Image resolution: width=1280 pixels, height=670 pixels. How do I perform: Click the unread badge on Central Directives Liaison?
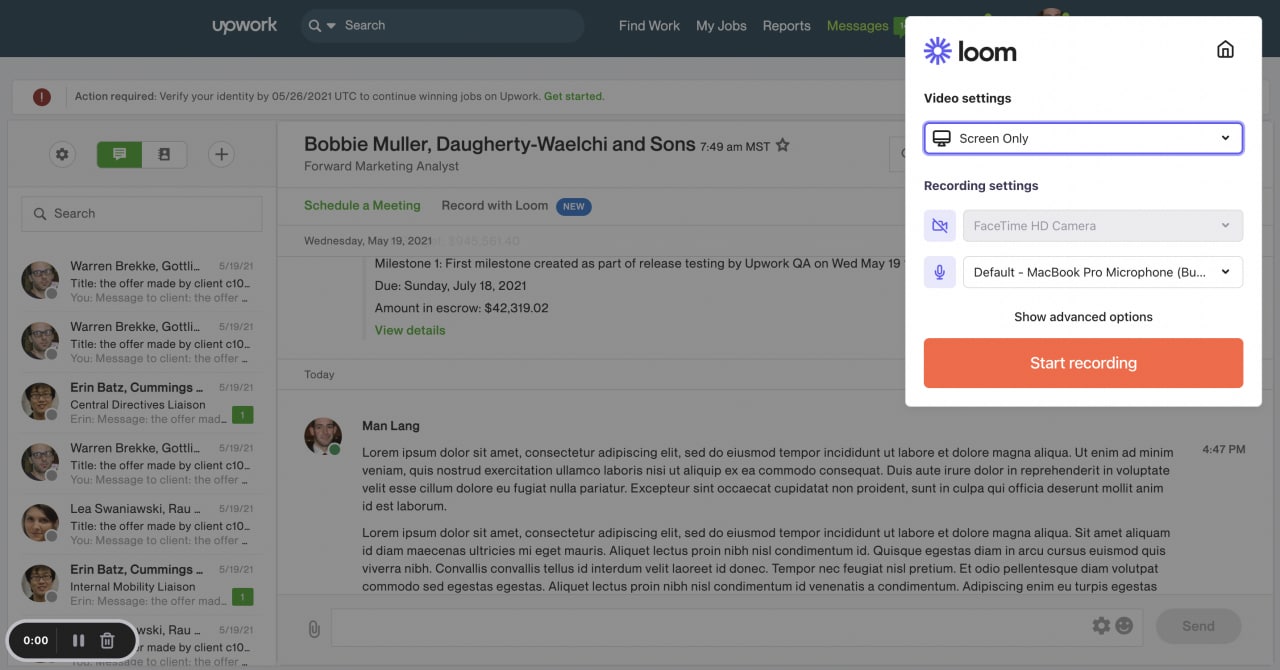(242, 415)
